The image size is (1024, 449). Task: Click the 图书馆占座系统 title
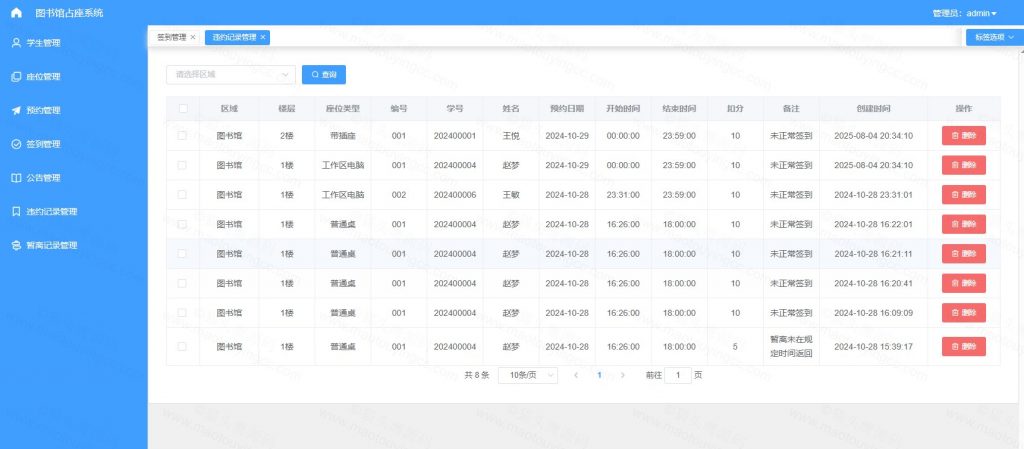pos(69,13)
